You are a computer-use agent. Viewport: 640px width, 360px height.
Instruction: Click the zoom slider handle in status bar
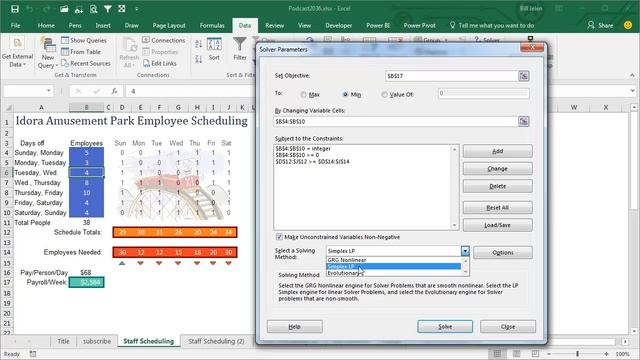point(577,354)
